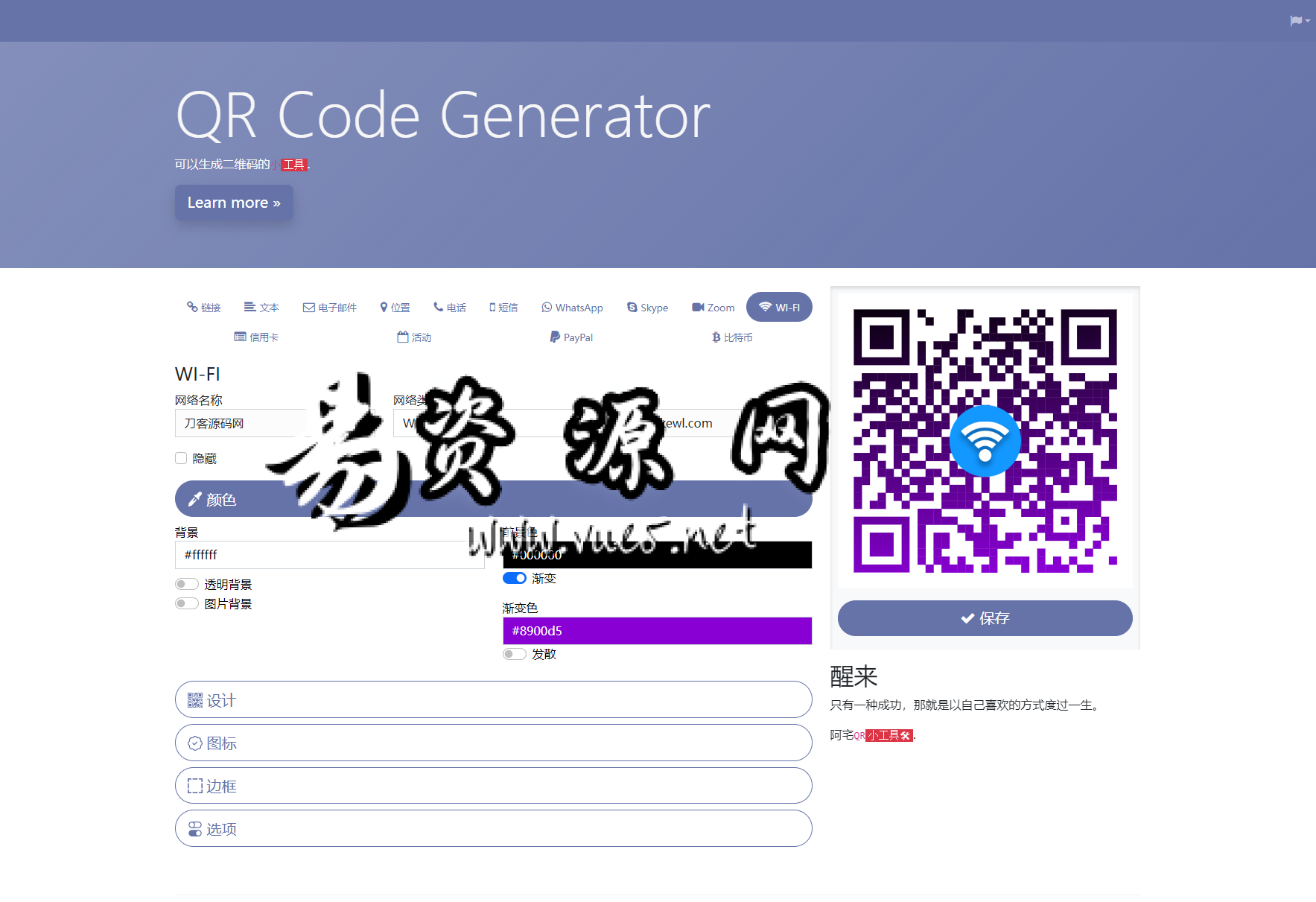
Task: Click the black foreground color field
Action: [657, 555]
